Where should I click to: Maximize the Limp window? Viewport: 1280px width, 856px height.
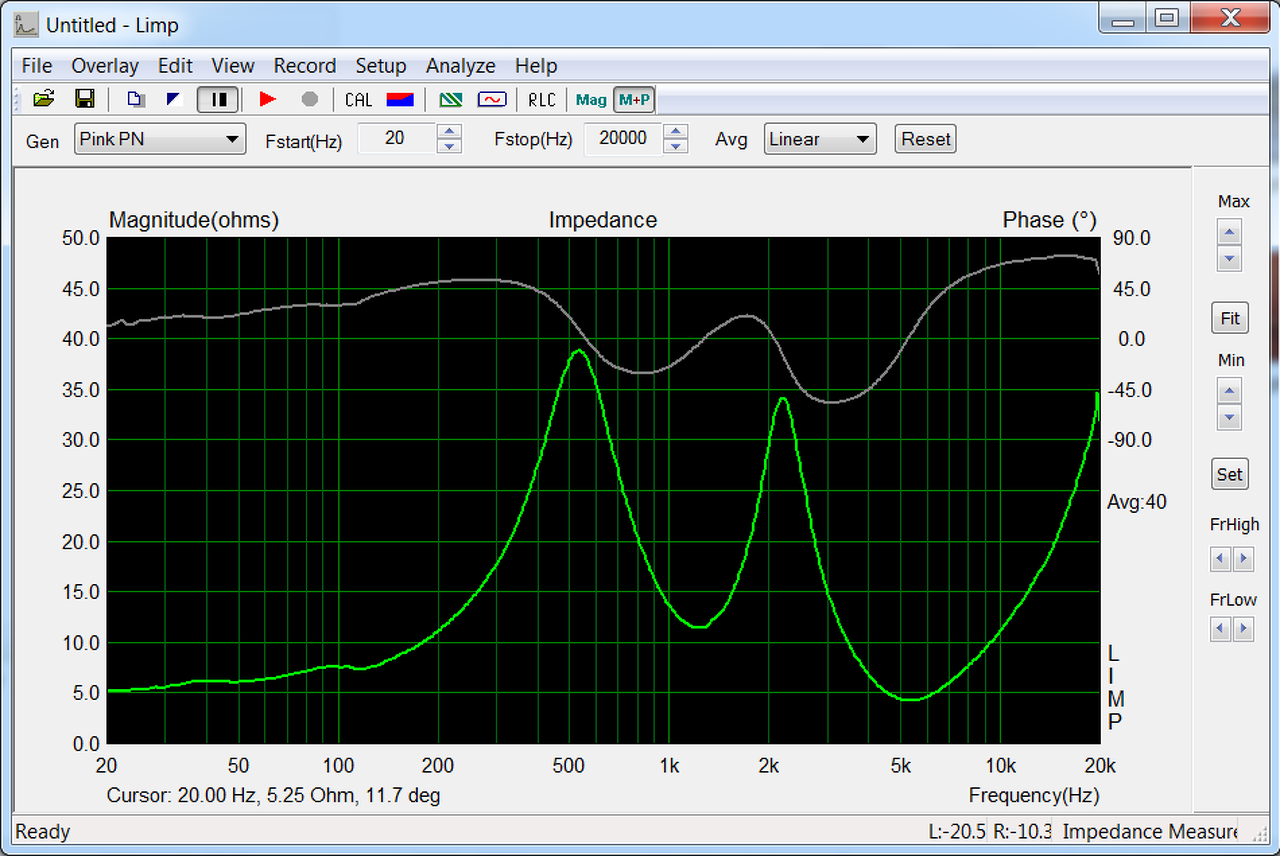coord(1167,17)
